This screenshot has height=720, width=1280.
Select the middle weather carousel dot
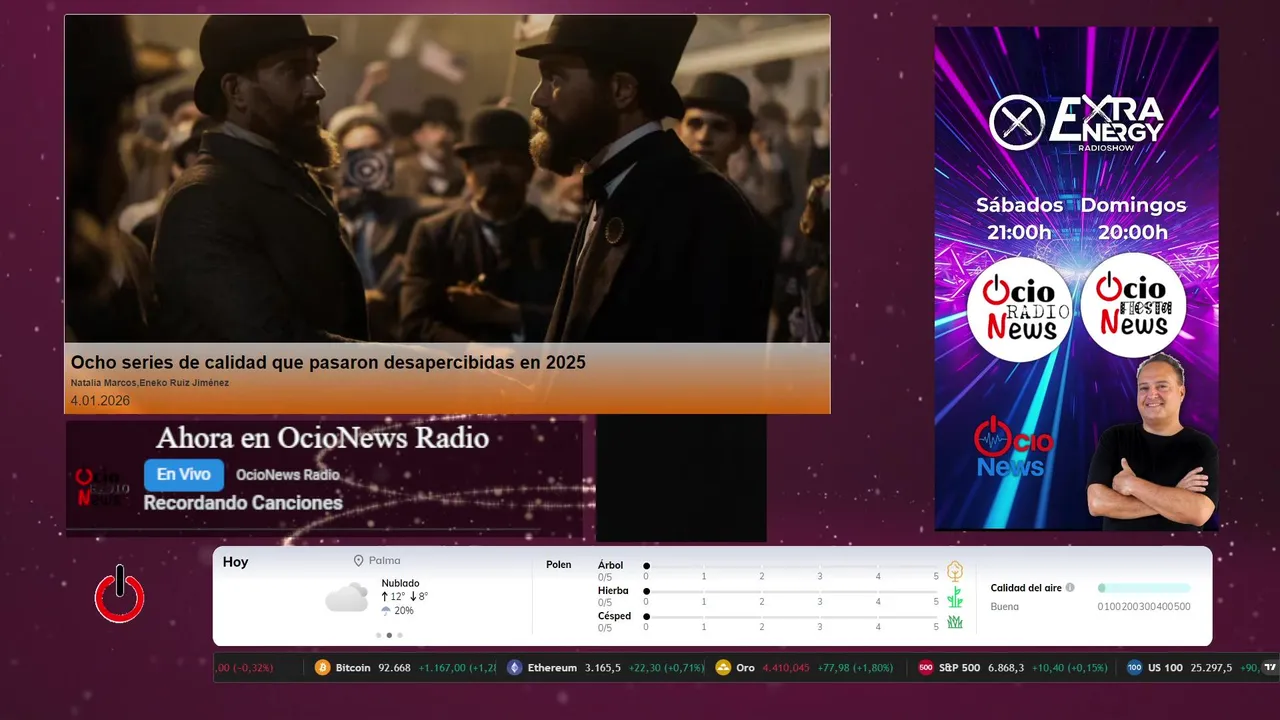pos(389,635)
